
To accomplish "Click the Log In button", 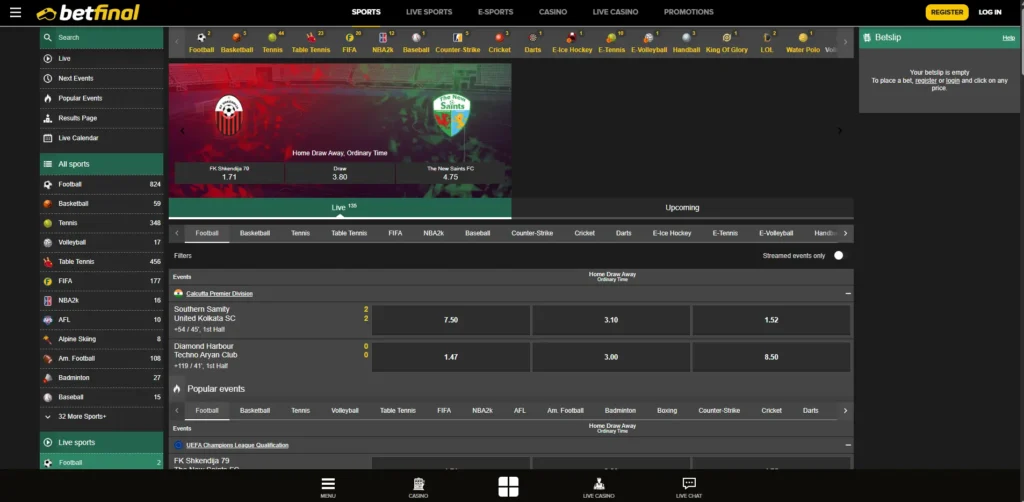I will point(989,12).
